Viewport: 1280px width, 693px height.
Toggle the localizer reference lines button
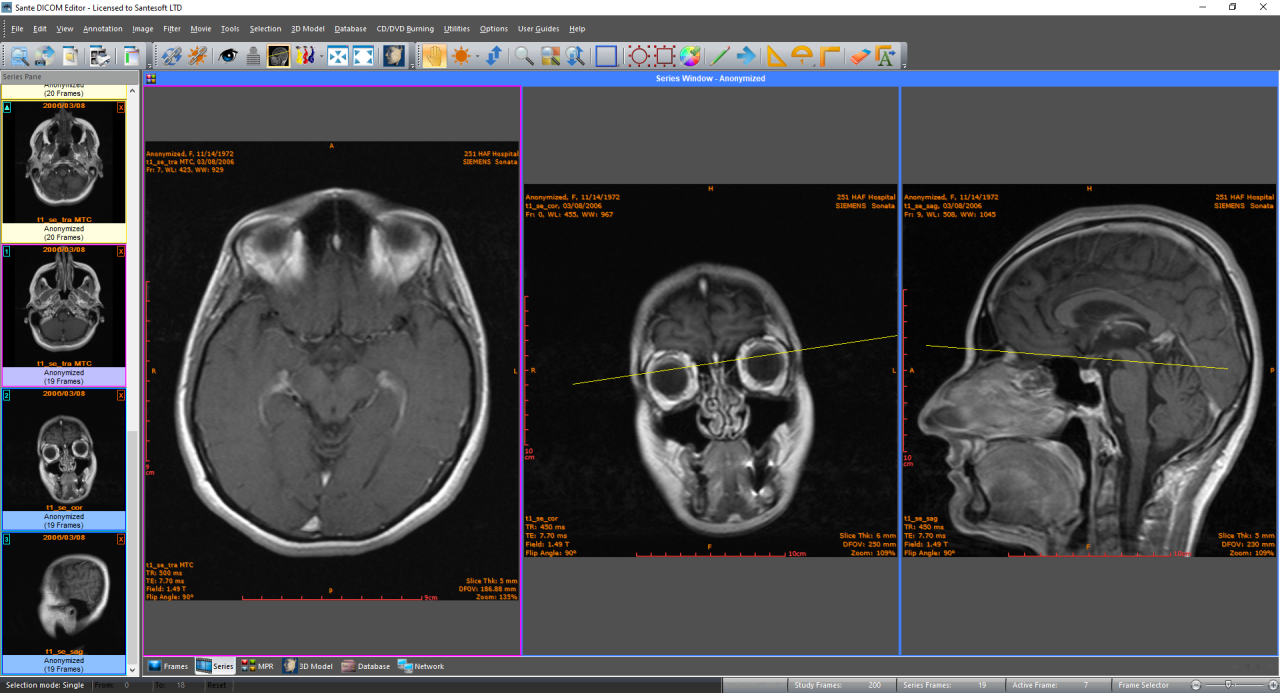[279, 56]
